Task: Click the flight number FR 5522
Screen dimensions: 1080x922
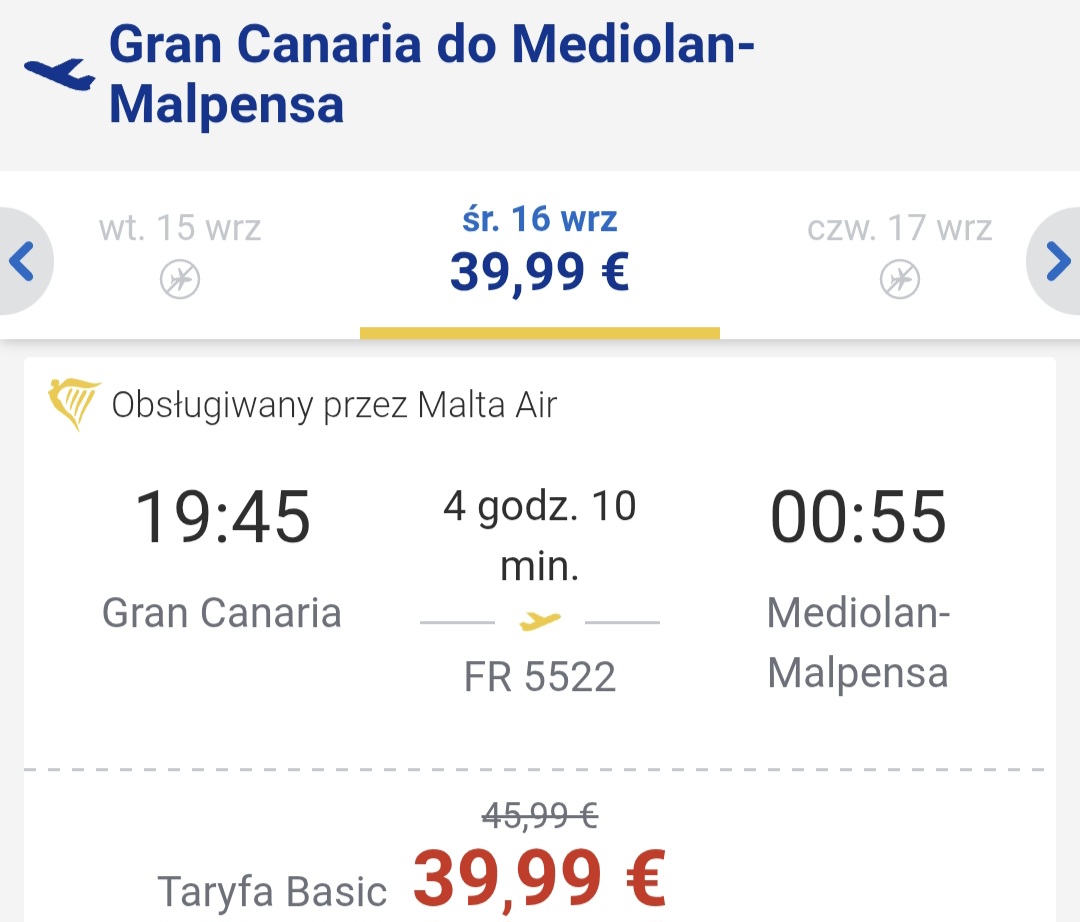Action: (x=539, y=676)
